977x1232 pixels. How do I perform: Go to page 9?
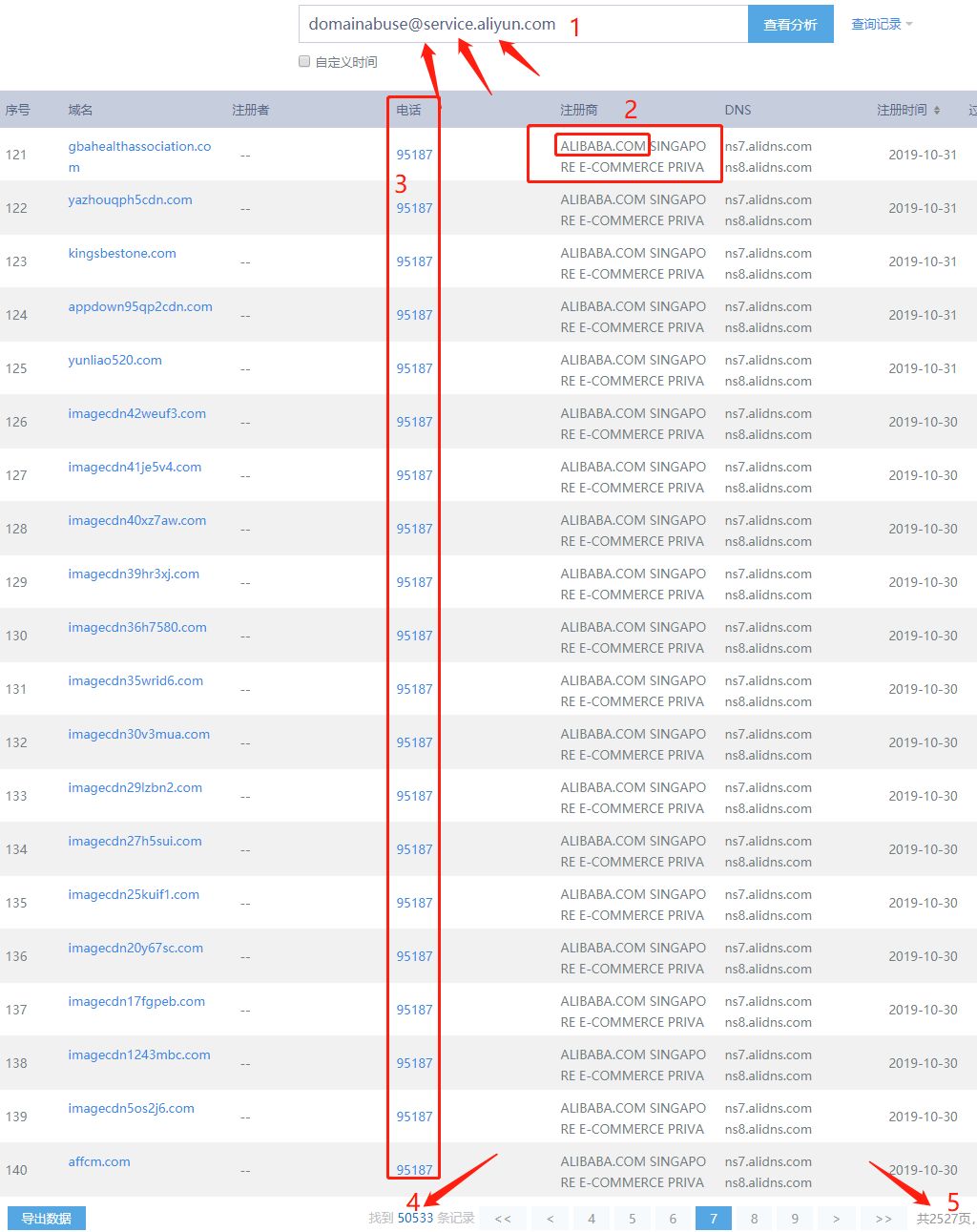pyautogui.click(x=795, y=1219)
